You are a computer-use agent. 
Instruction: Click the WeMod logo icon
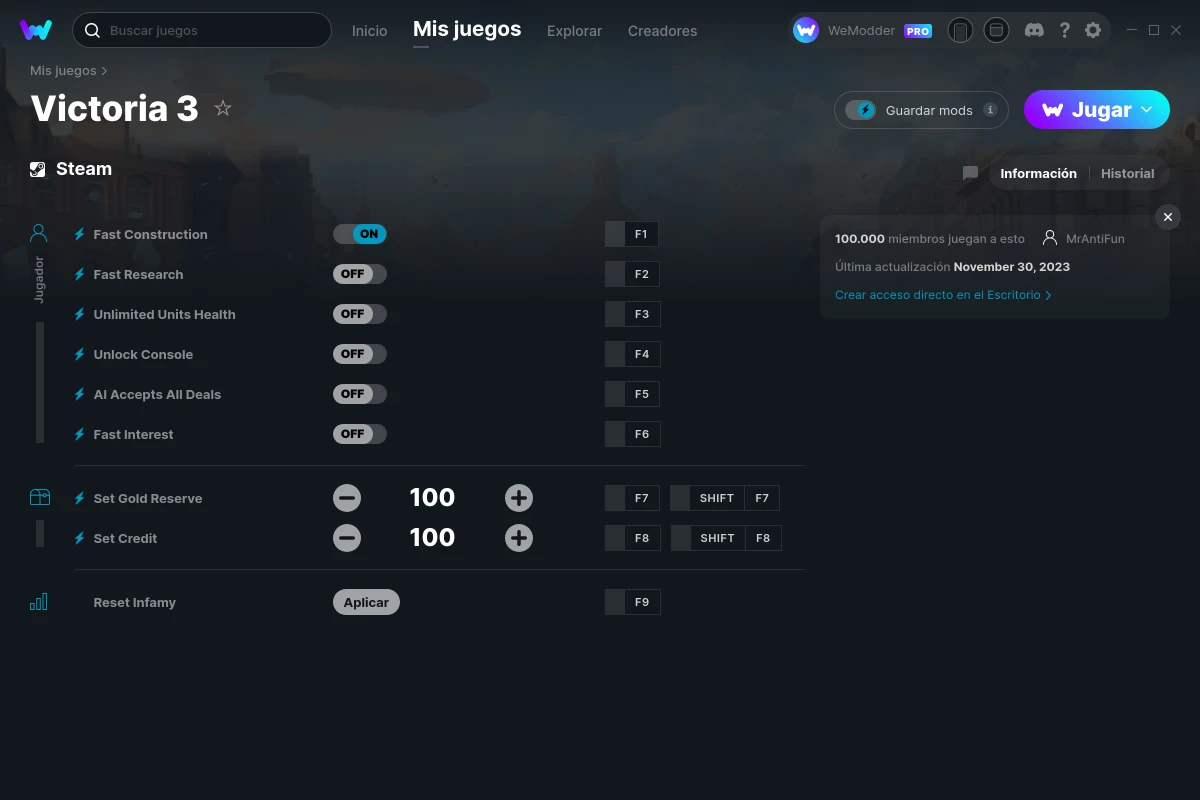(36, 30)
